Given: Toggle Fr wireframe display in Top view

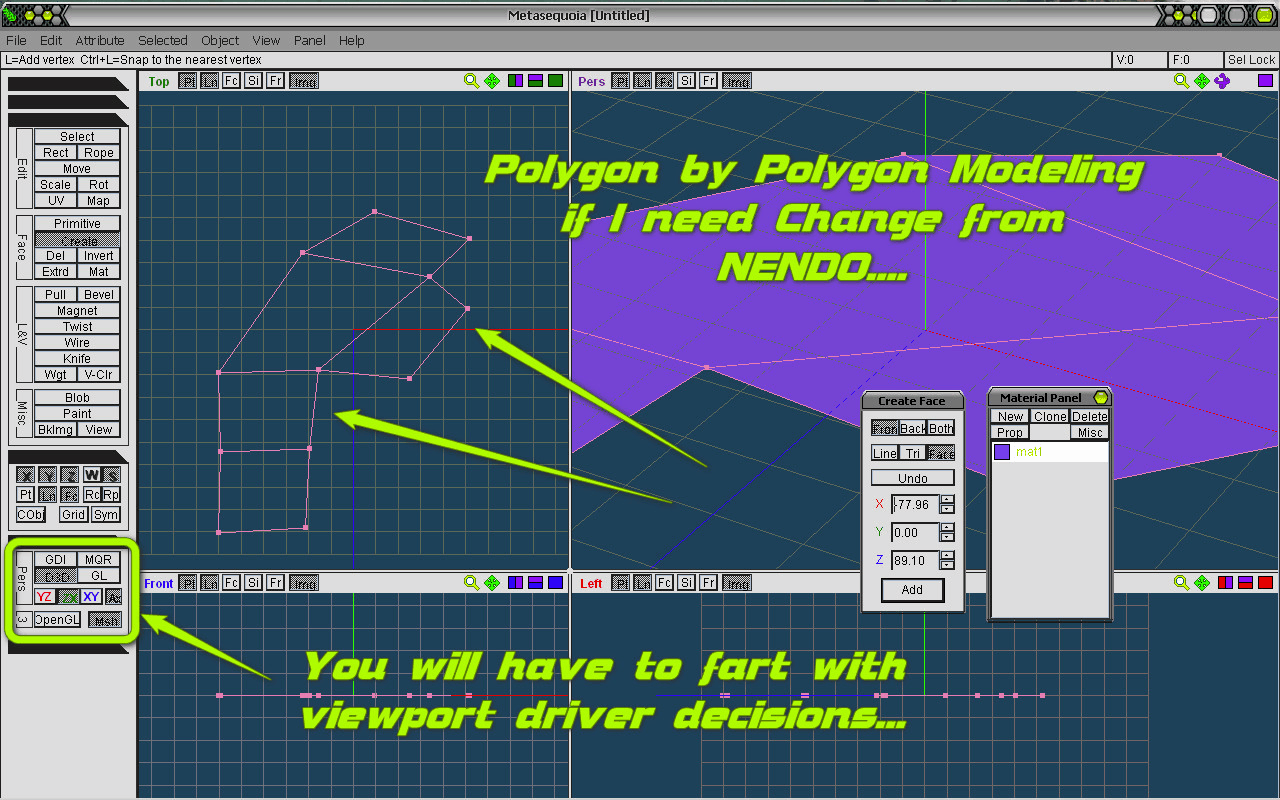Looking at the screenshot, I should tap(275, 81).
